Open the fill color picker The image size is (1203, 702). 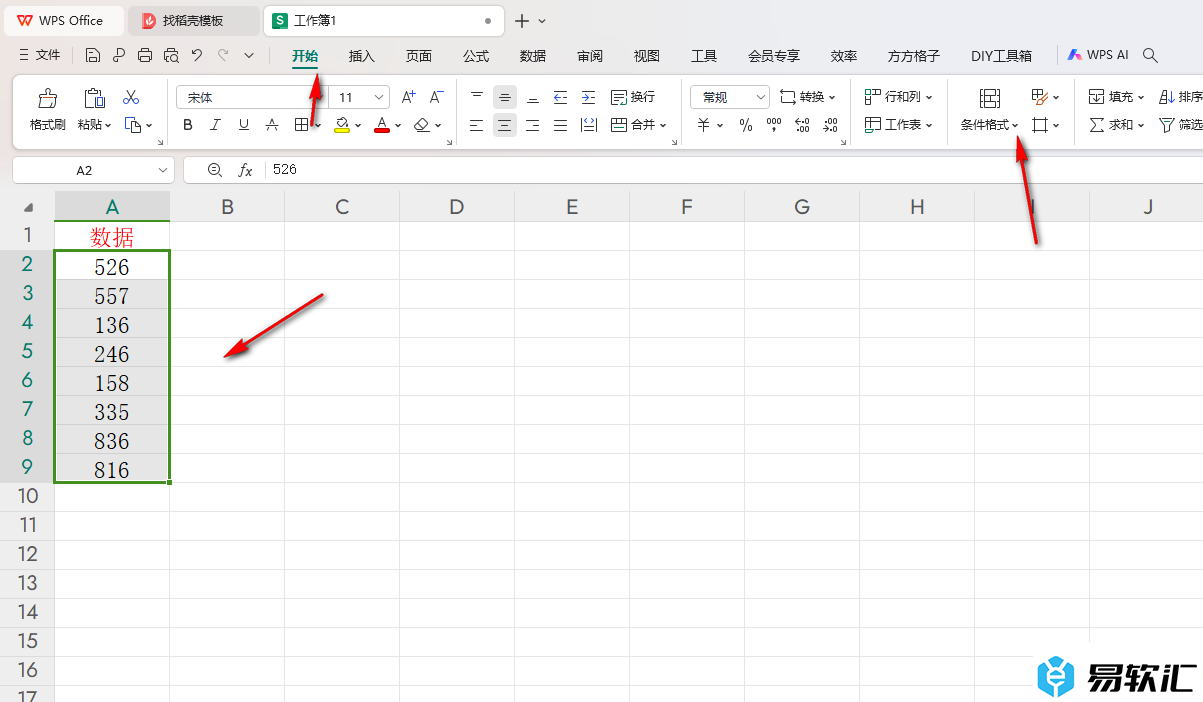(343, 125)
